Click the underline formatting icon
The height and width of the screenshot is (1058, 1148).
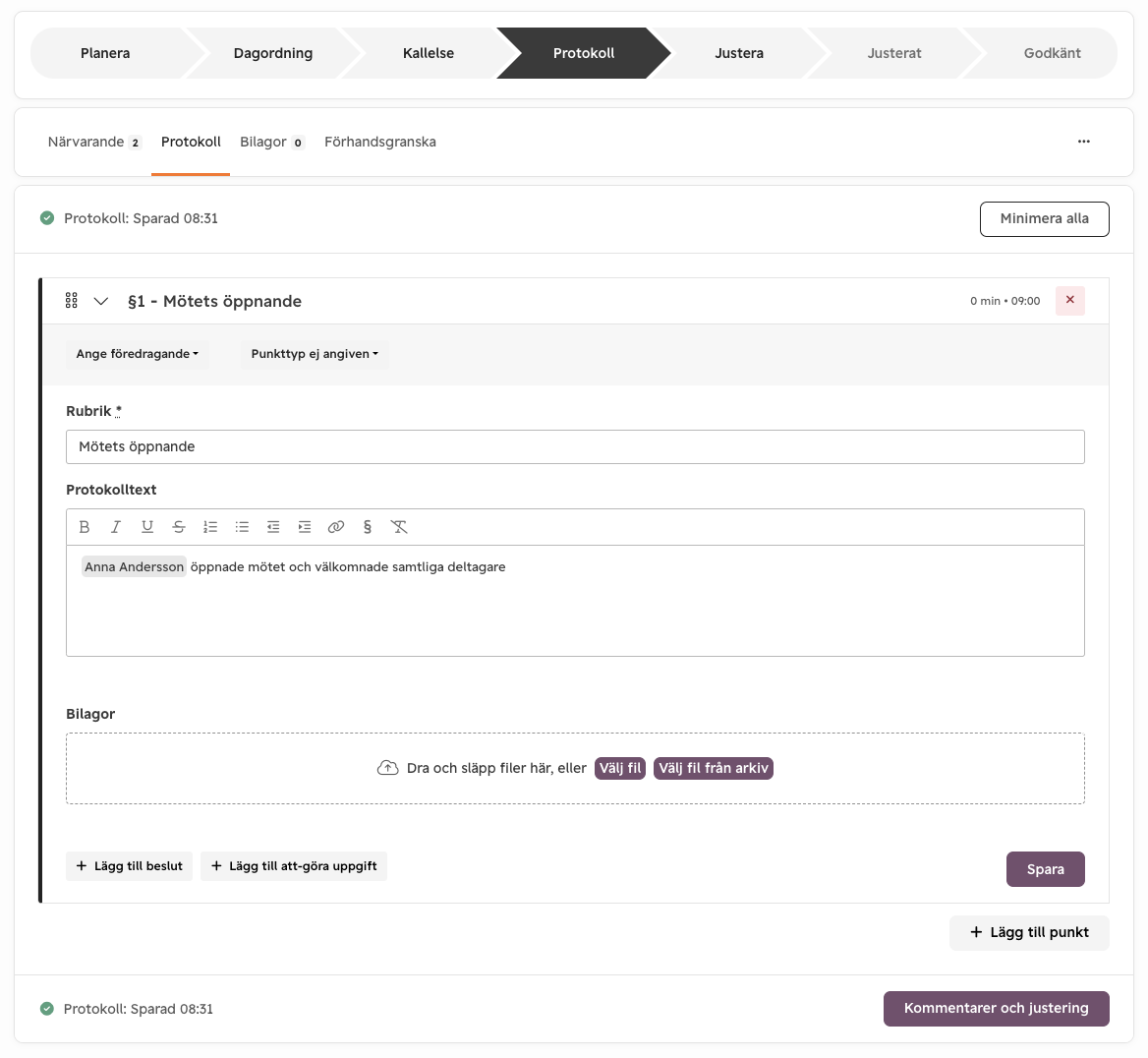pyautogui.click(x=147, y=527)
